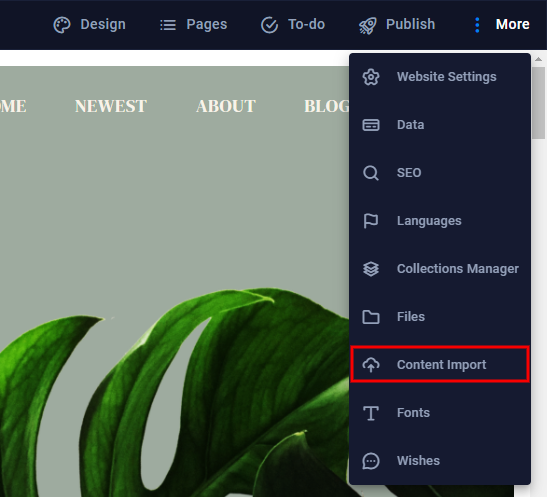550x497 pixels.
Task: Select Wishes in the More menu
Action: pos(440,461)
